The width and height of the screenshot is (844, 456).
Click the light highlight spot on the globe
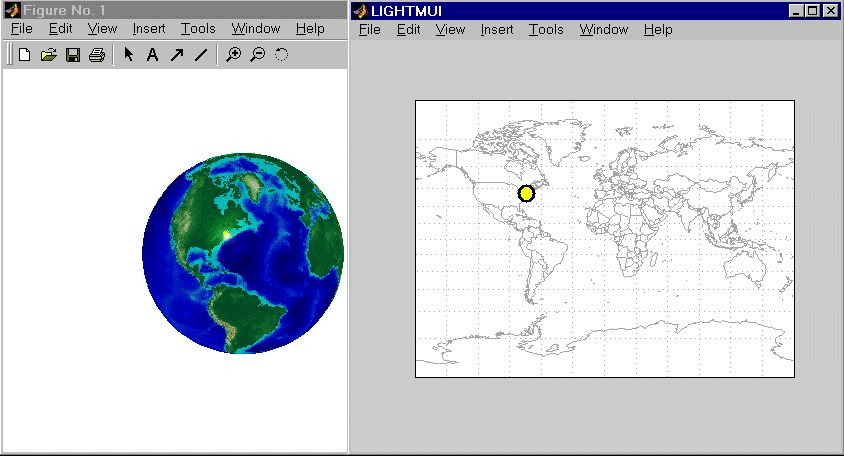click(x=227, y=235)
